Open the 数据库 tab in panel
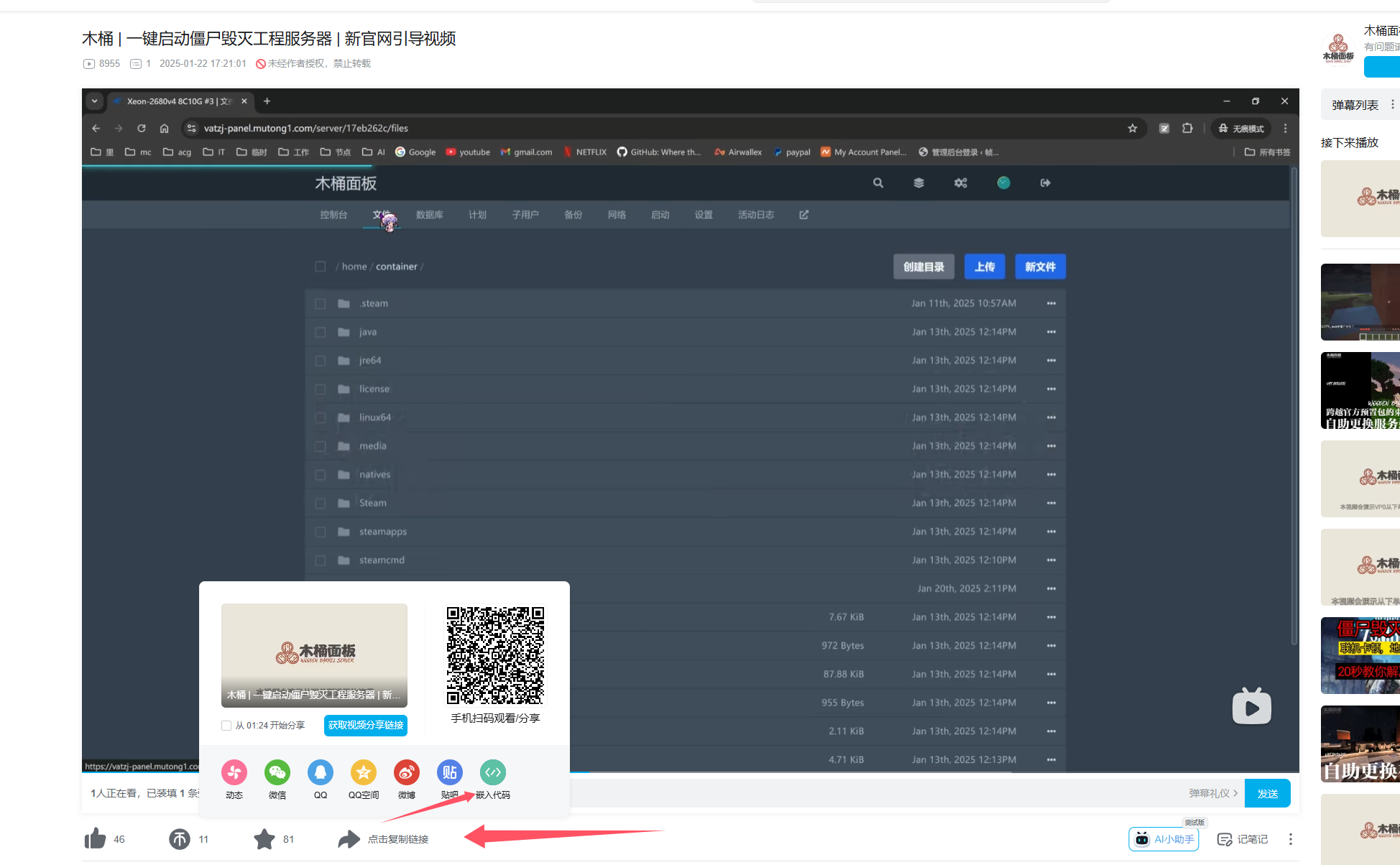 (429, 215)
